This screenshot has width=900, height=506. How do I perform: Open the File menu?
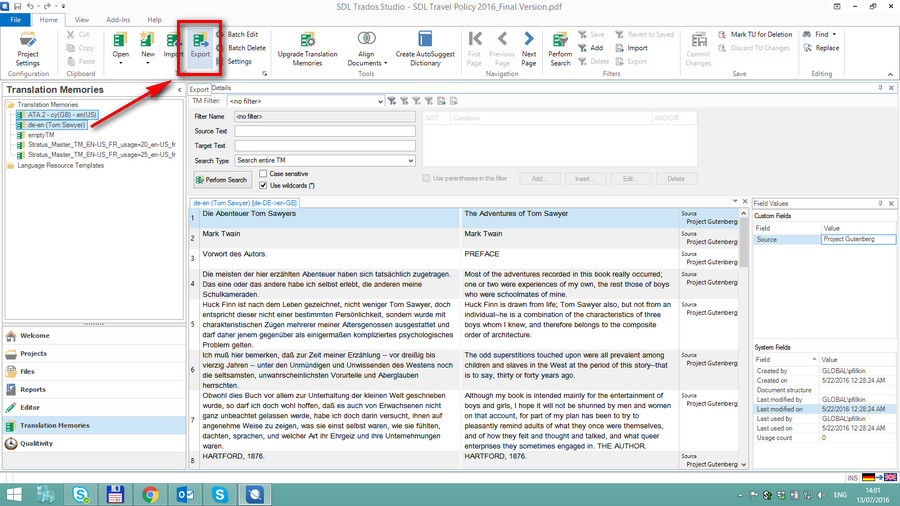[x=15, y=20]
